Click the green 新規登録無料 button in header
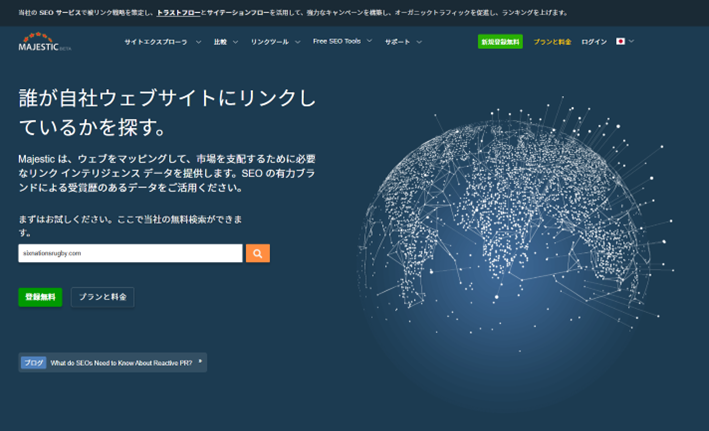The width and height of the screenshot is (709, 431). click(x=500, y=42)
